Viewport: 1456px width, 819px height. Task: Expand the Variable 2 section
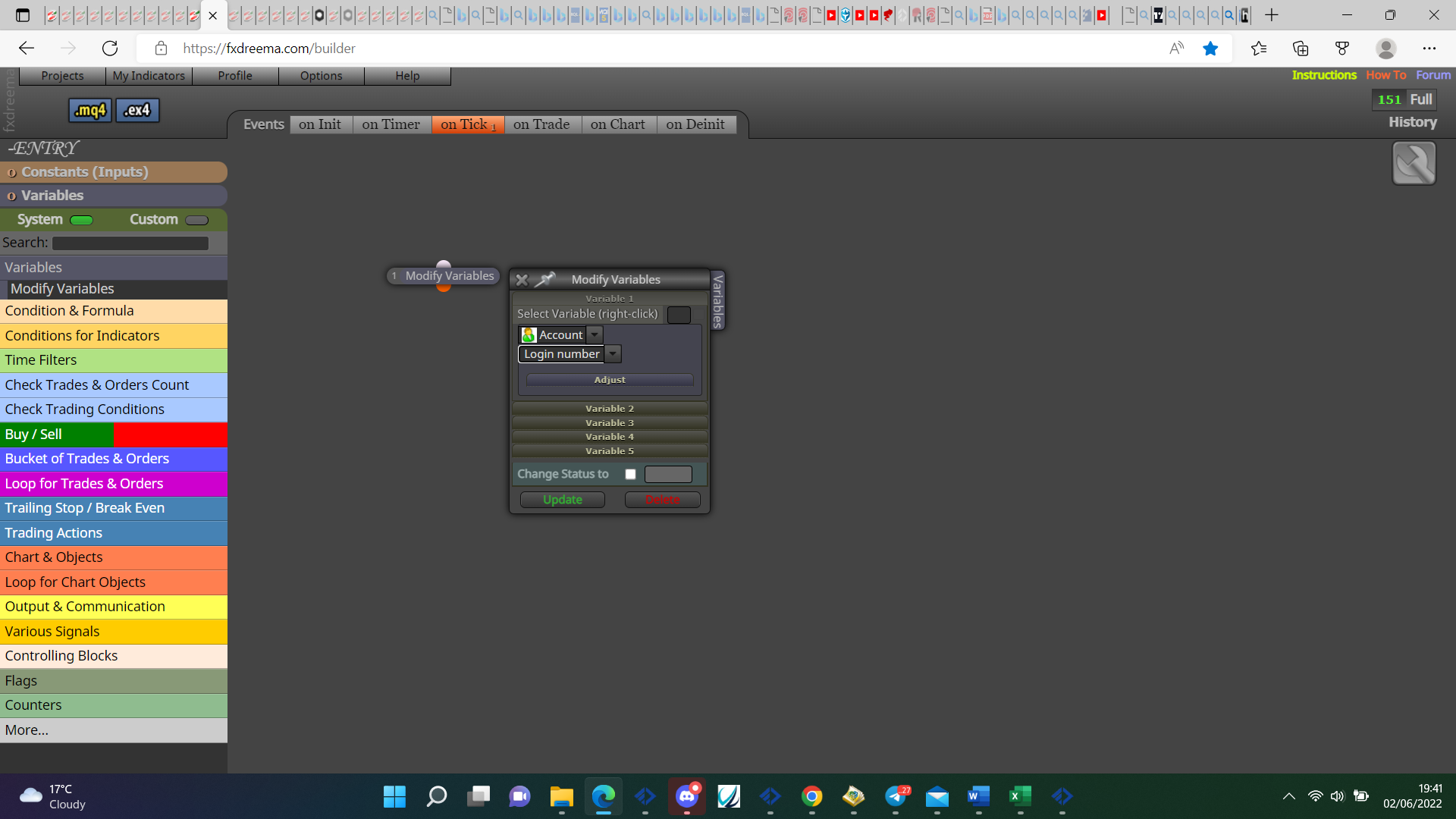coord(610,409)
